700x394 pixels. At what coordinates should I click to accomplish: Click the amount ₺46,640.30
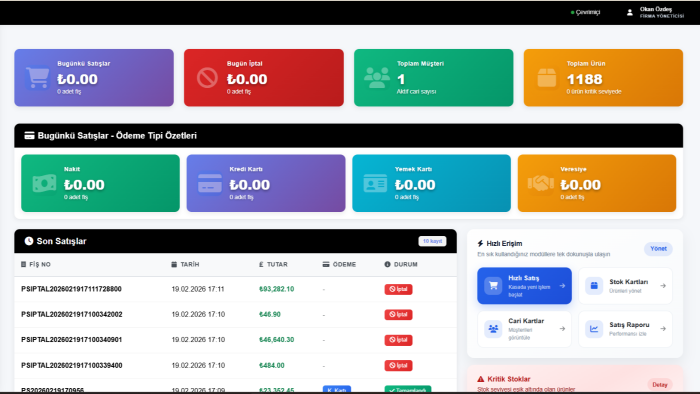point(276,340)
